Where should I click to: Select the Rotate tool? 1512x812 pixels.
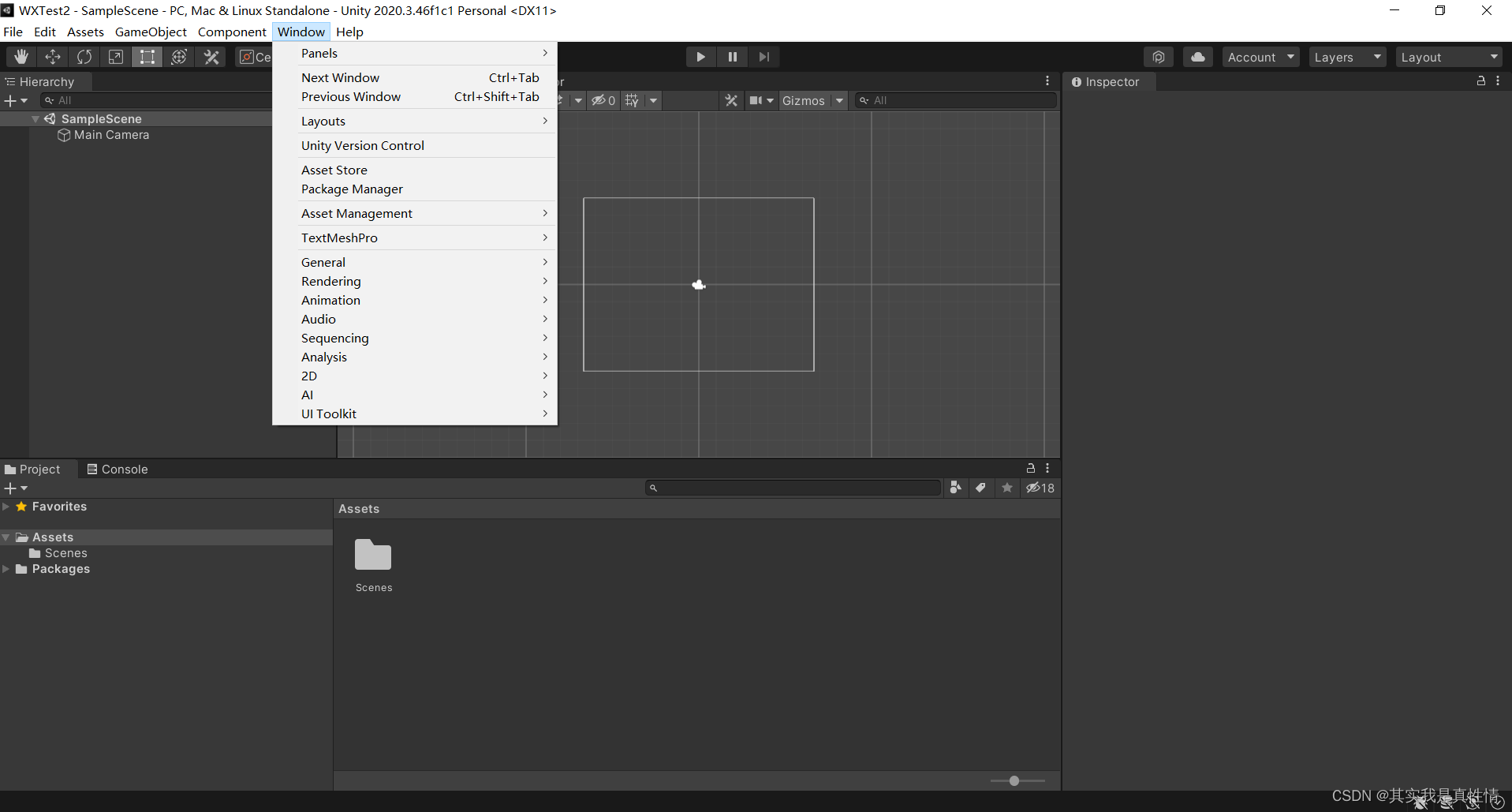click(84, 57)
